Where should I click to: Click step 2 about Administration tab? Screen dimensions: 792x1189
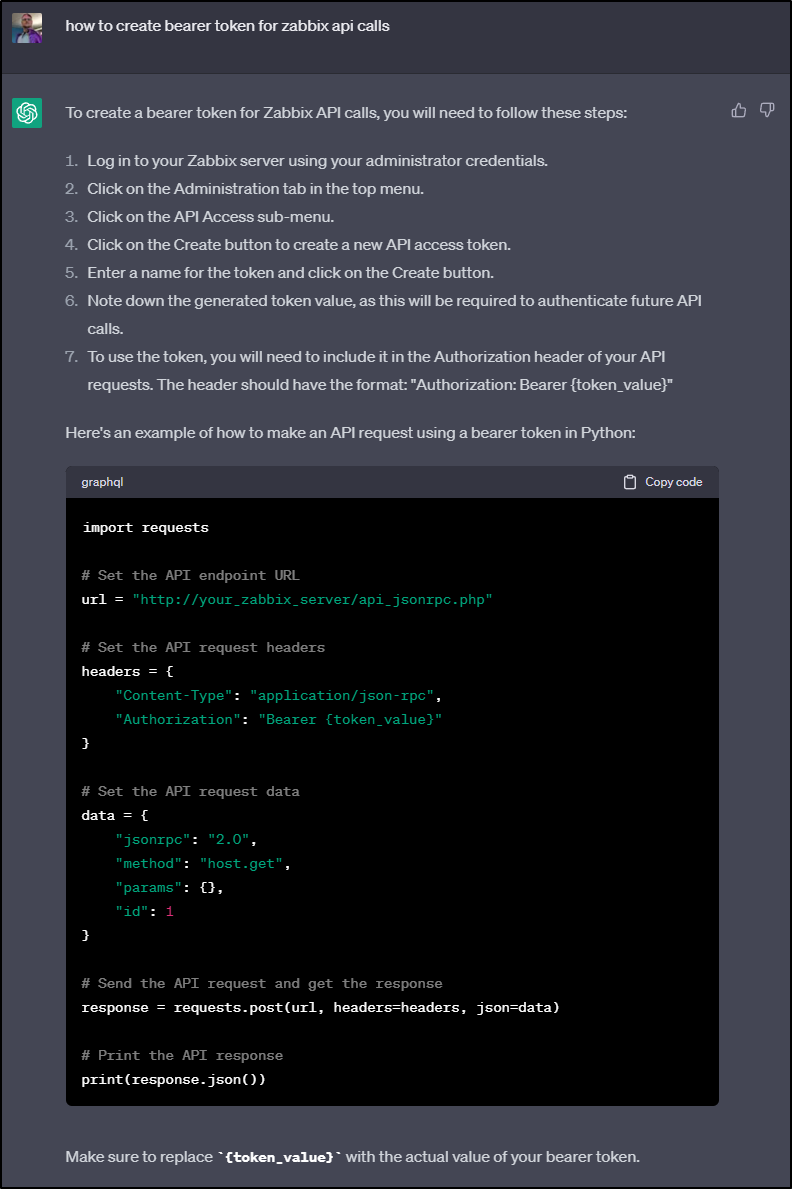click(x=255, y=189)
